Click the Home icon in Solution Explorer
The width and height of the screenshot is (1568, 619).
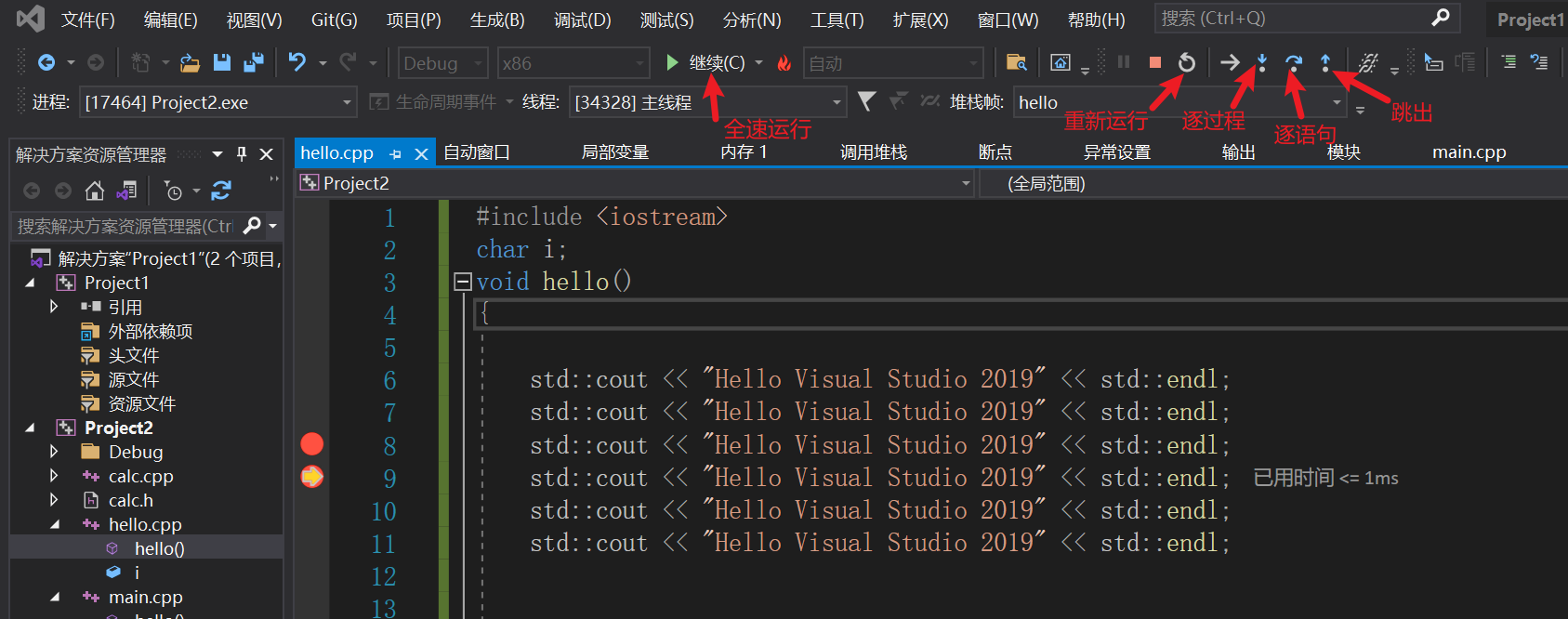(x=94, y=191)
